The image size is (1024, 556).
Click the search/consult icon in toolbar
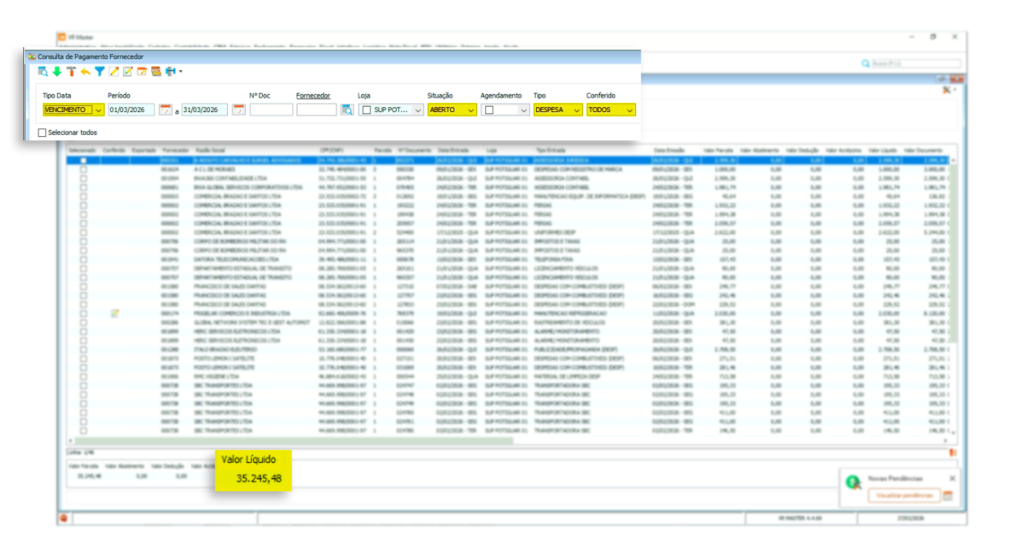click(x=43, y=72)
